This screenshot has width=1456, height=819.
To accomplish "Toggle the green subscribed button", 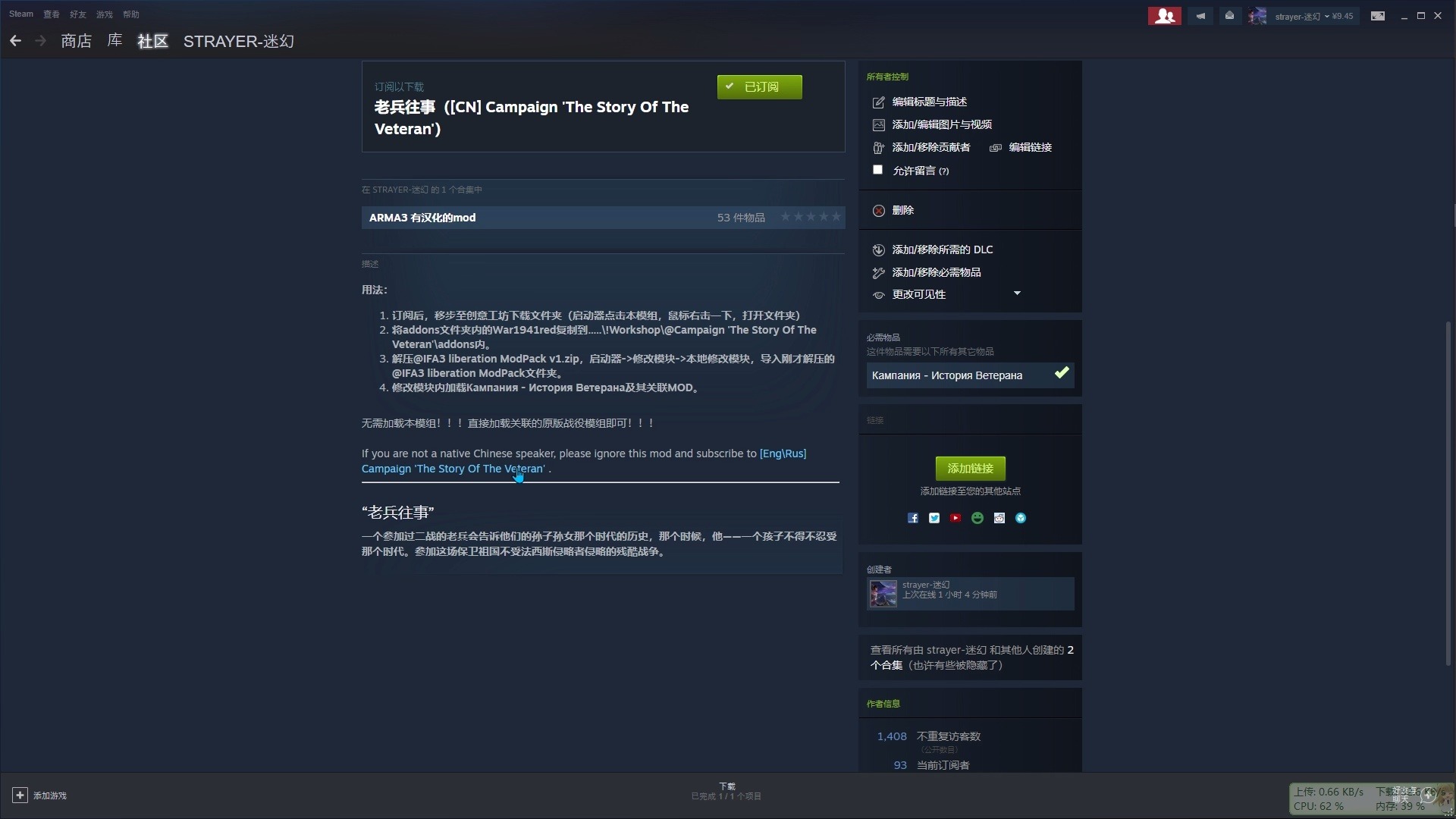I will pos(759,86).
